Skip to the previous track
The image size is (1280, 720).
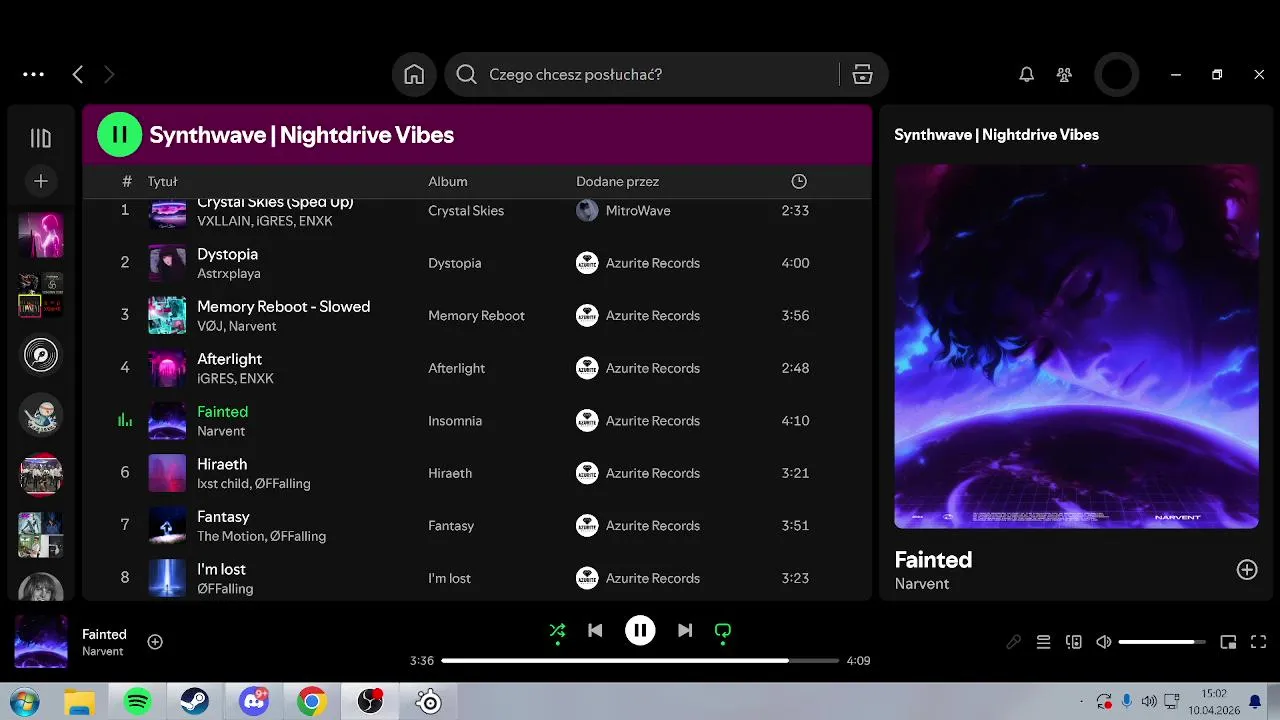pos(595,630)
